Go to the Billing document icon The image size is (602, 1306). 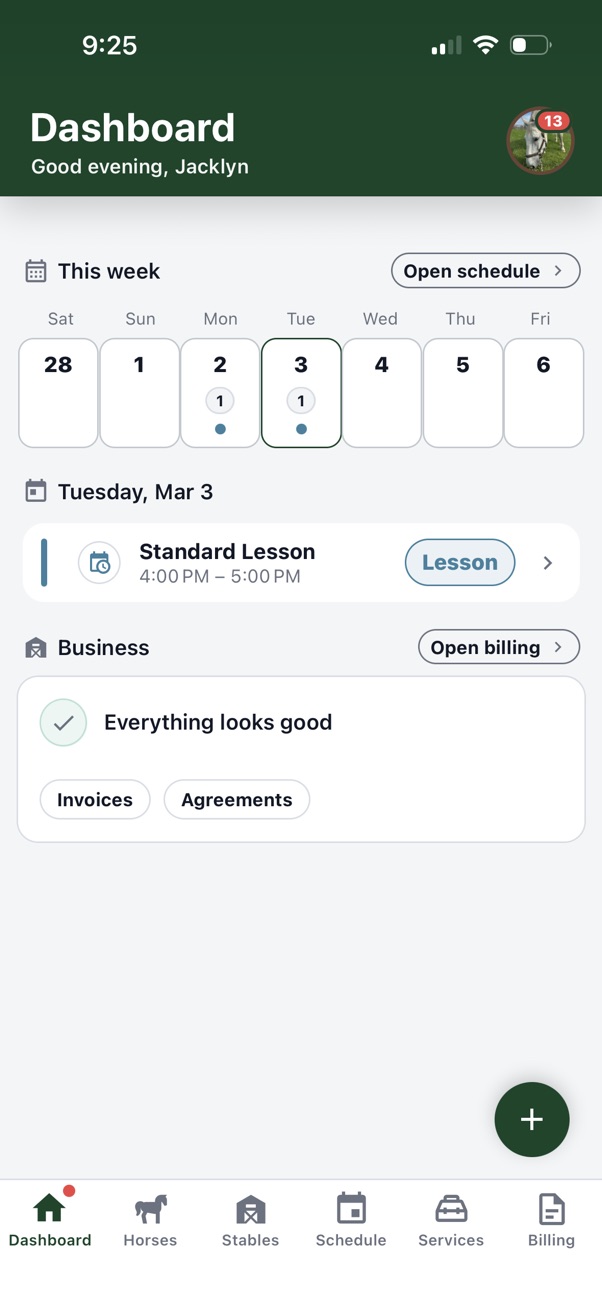551,1210
